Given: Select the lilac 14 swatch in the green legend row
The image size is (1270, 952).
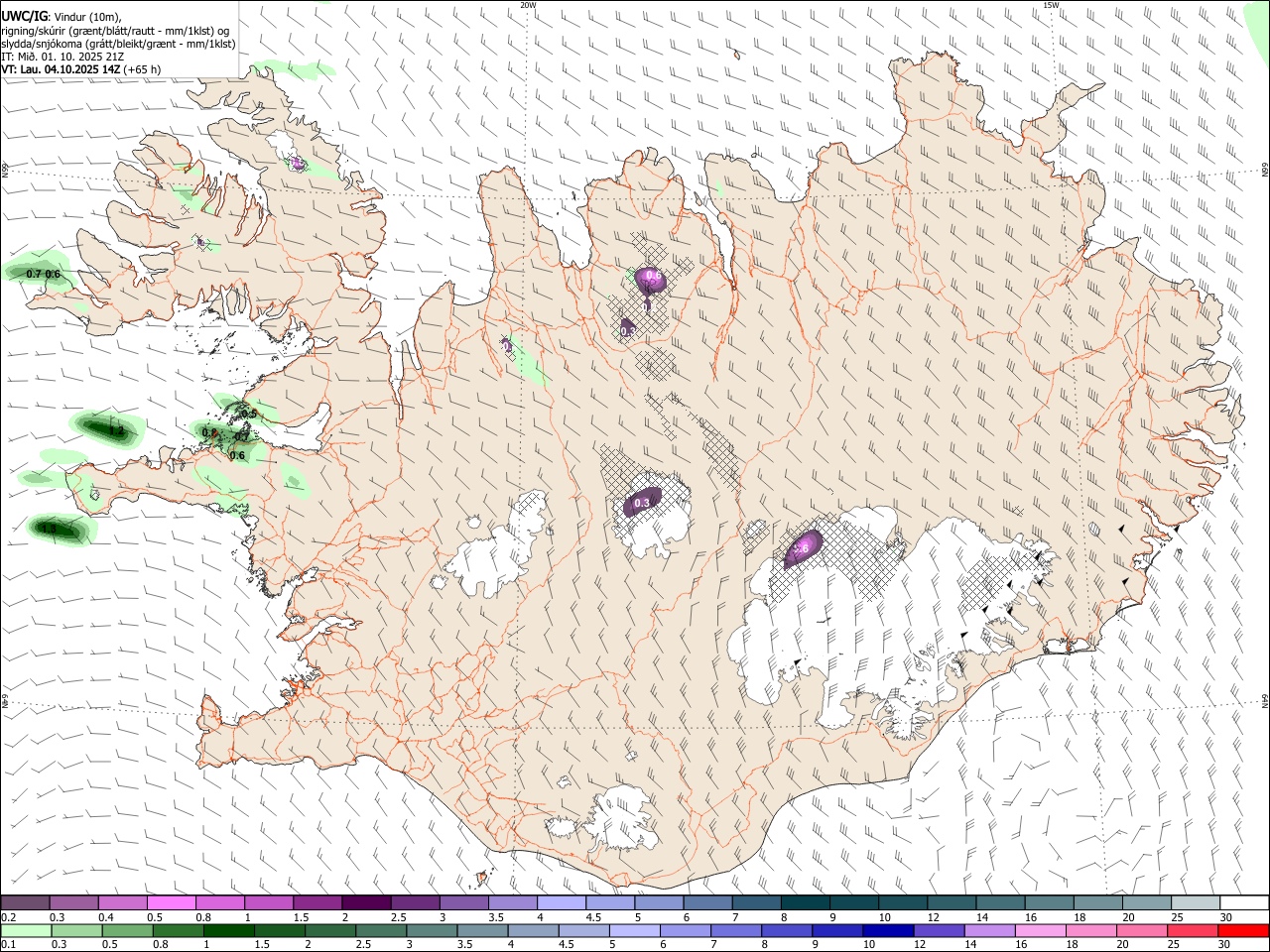Looking at the screenshot, I should [x=989, y=931].
